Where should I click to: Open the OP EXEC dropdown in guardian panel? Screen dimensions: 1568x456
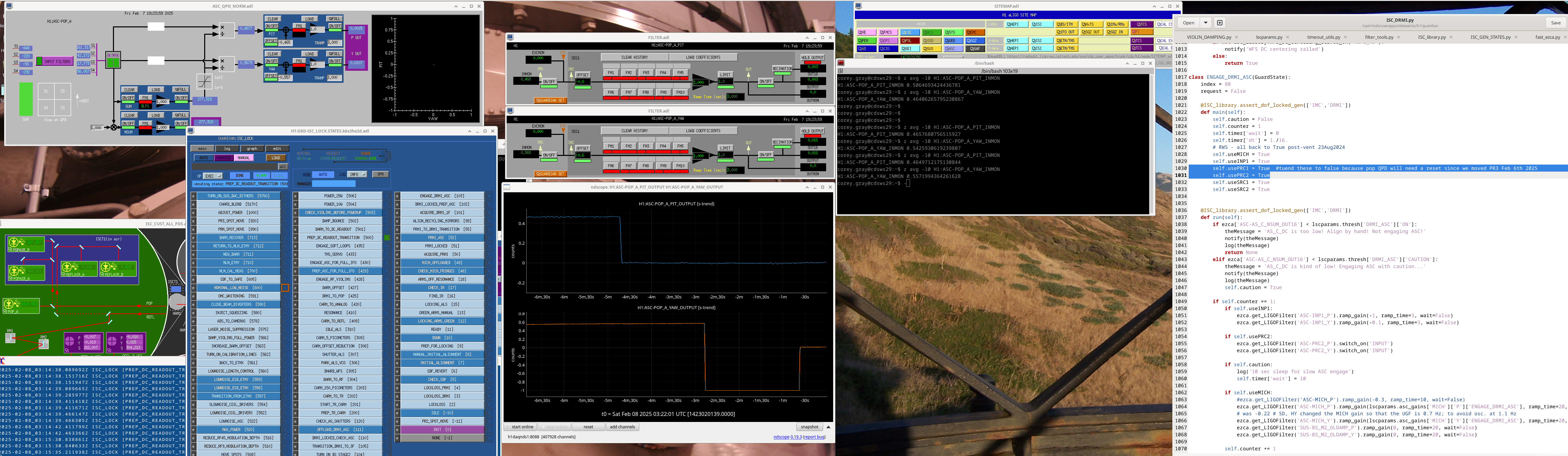pos(213,176)
